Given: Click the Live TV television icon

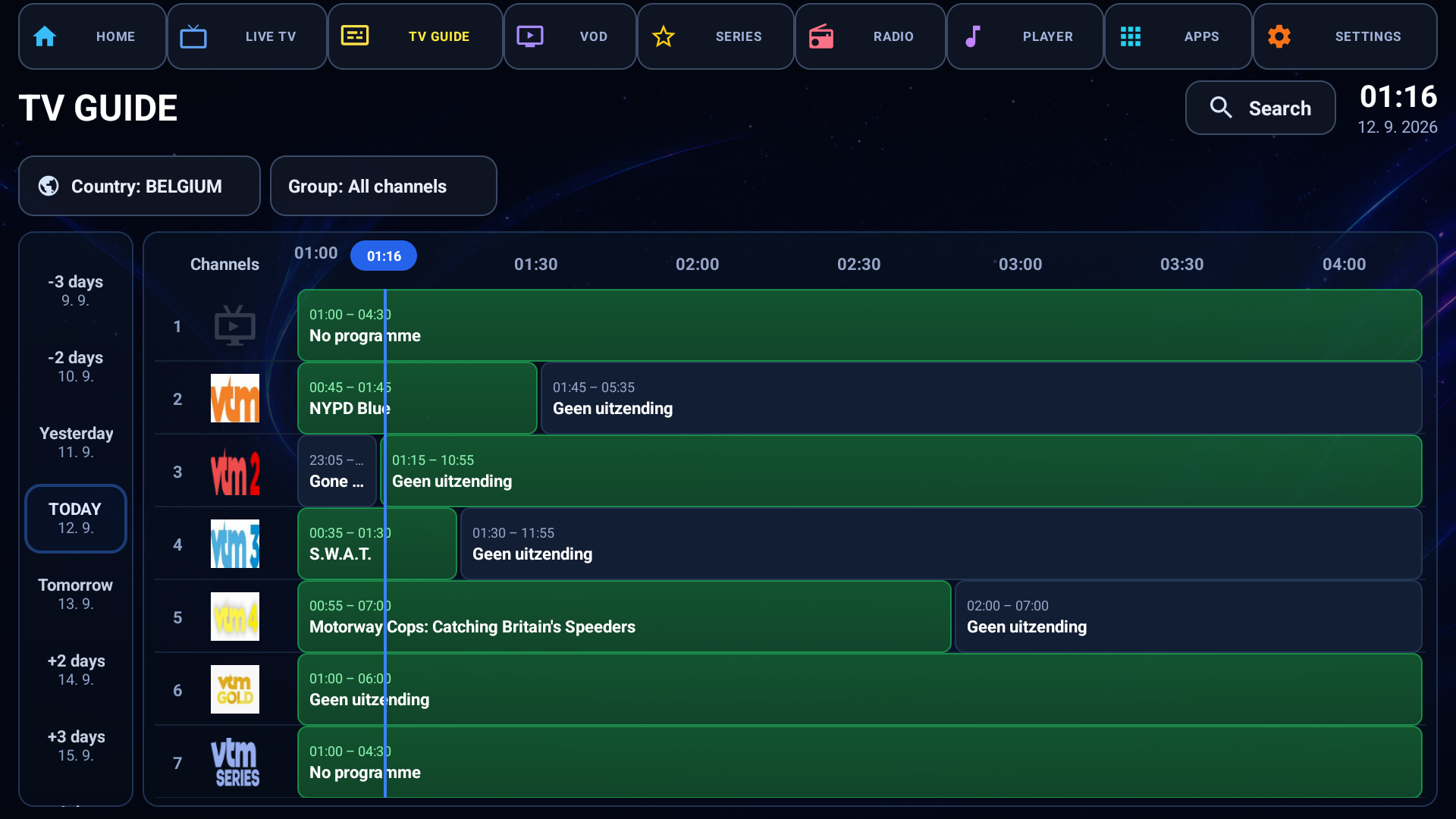Looking at the screenshot, I should 193,36.
